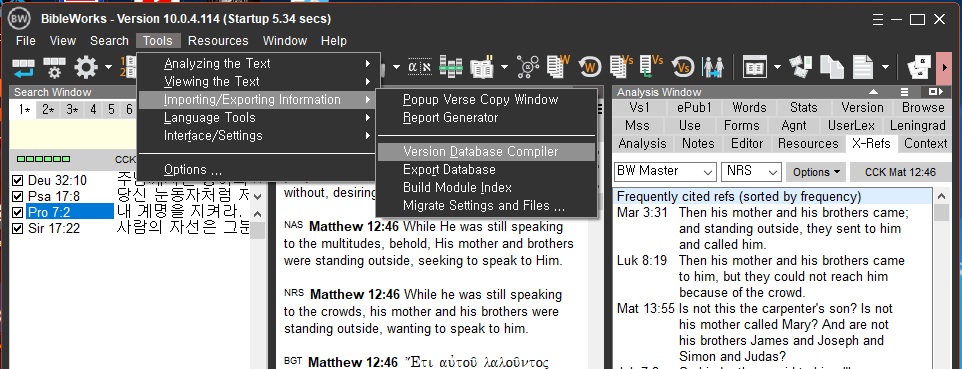Expand the Analyzing the Text submenu
Image resolution: width=962 pixels, height=369 pixels.
[256, 63]
